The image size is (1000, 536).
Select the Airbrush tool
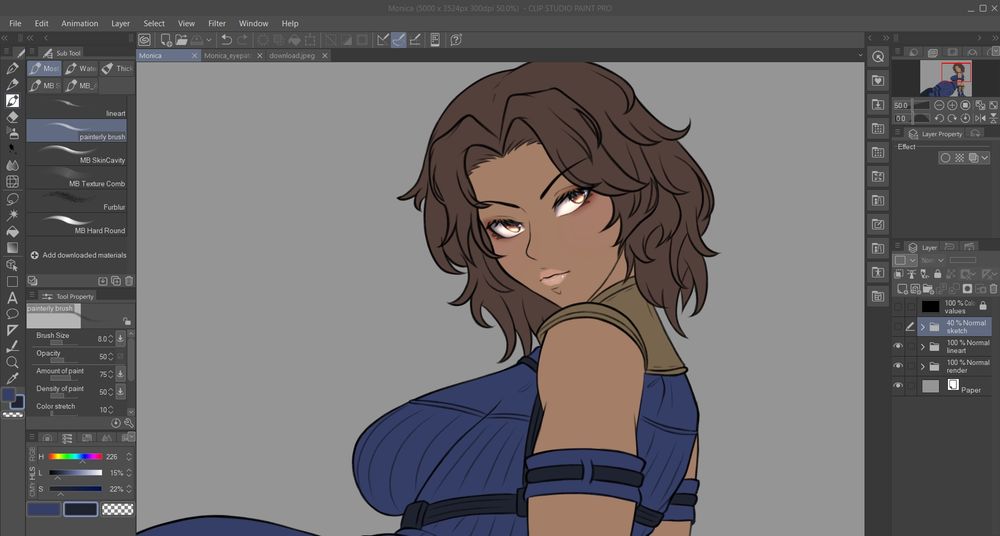point(12,133)
